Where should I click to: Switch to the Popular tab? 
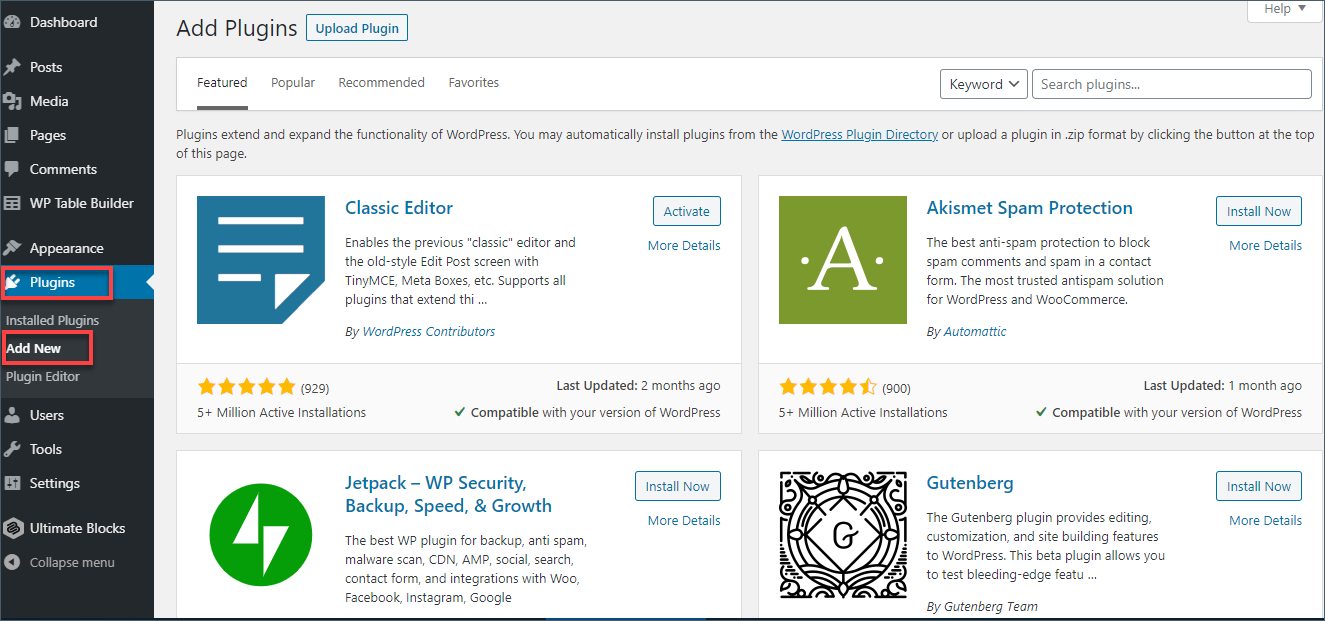(293, 83)
